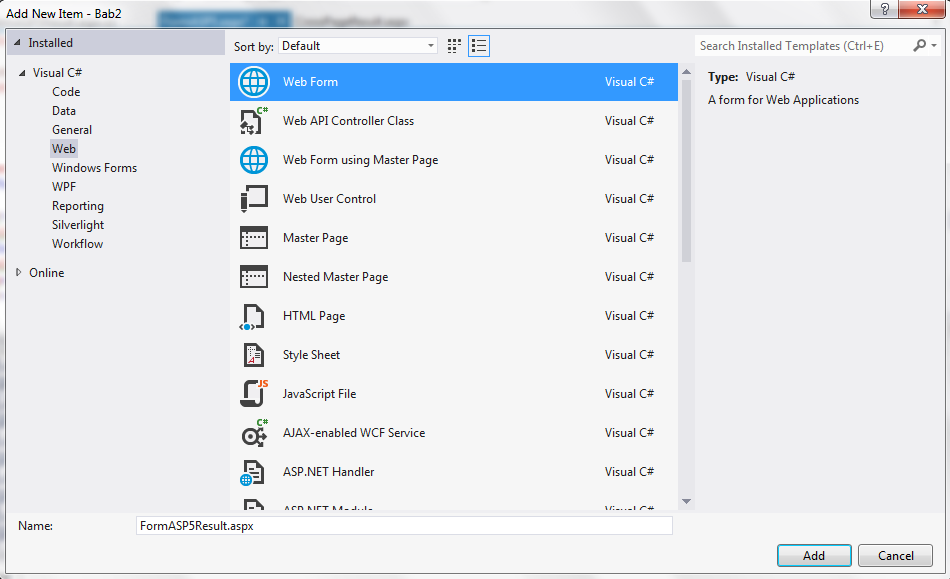Collapse the Installed section
The width and height of the screenshot is (950, 579).
coord(17,42)
